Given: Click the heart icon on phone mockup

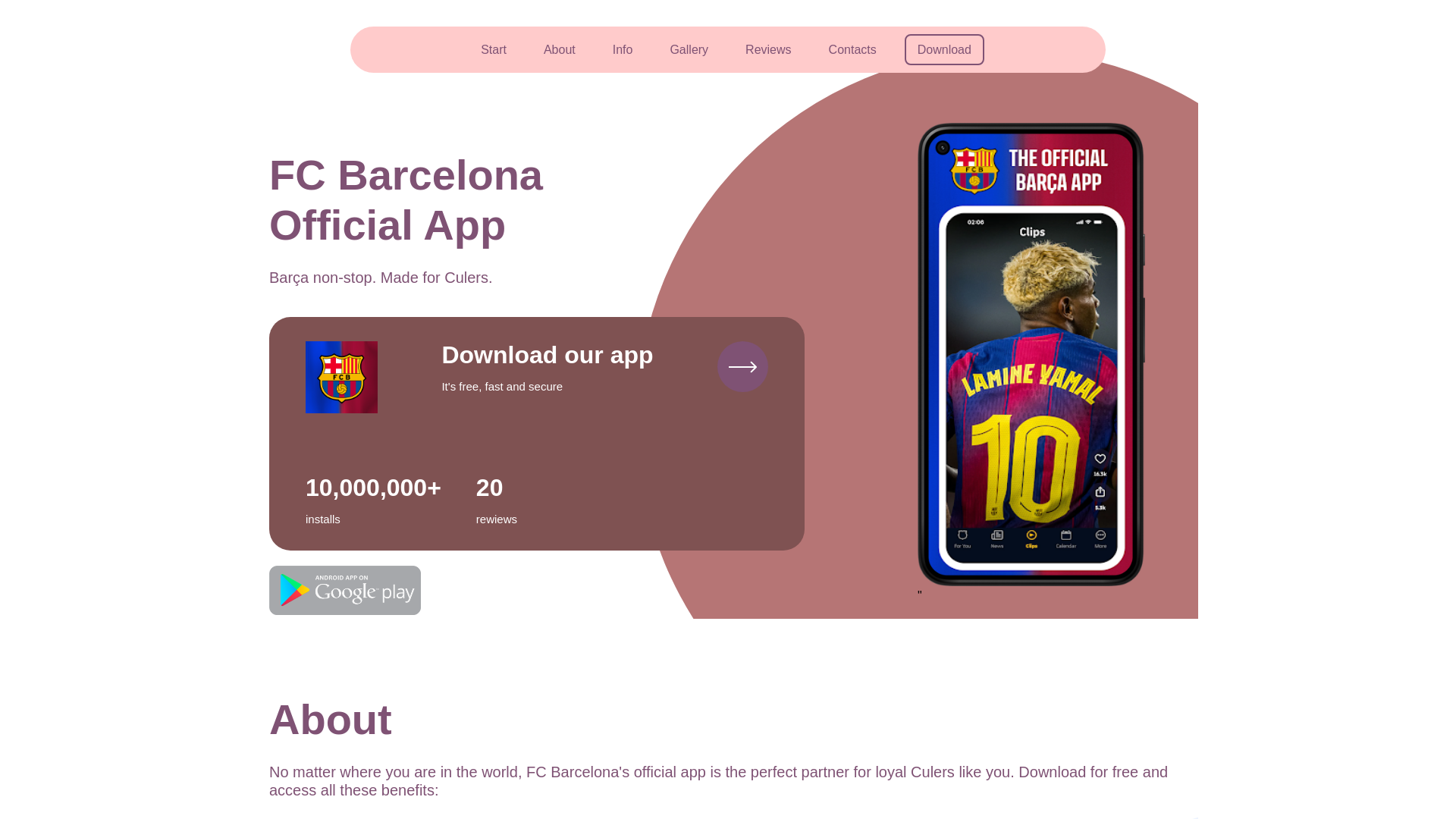Looking at the screenshot, I should (x=1100, y=459).
